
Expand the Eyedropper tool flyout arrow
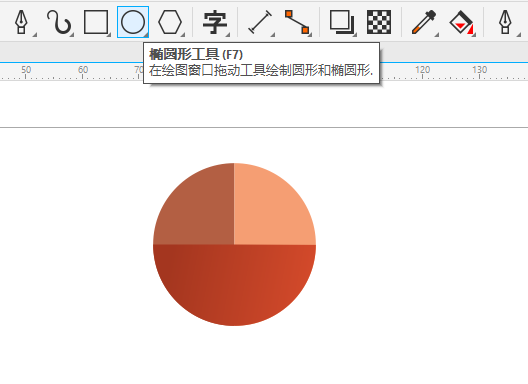(x=437, y=34)
